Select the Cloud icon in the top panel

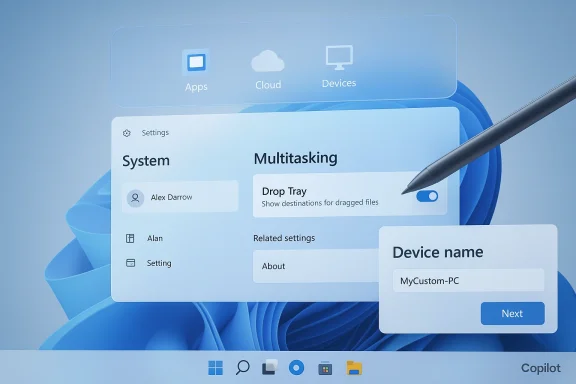click(x=267, y=61)
